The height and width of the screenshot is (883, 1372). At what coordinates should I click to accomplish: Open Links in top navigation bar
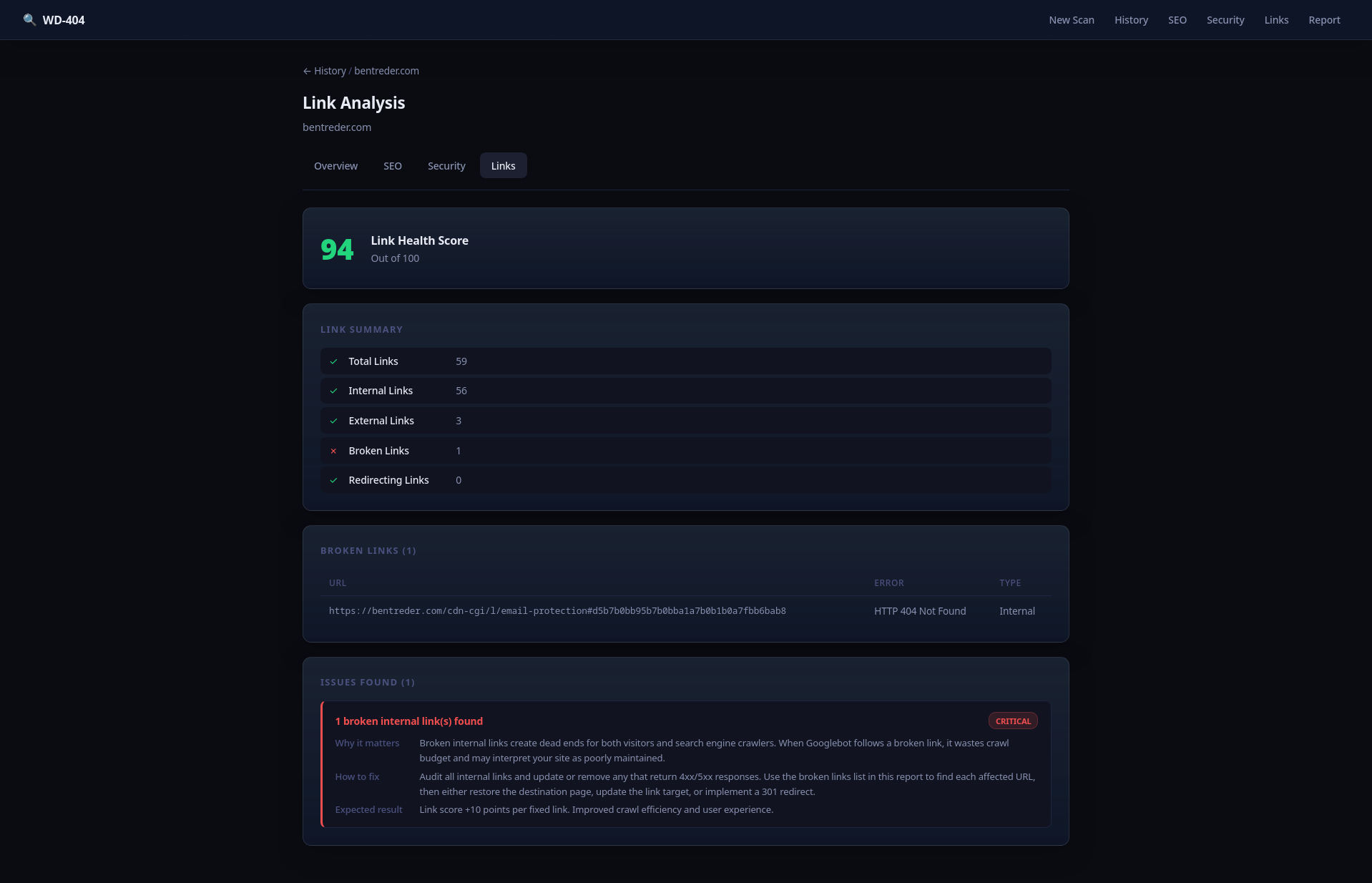(1275, 20)
